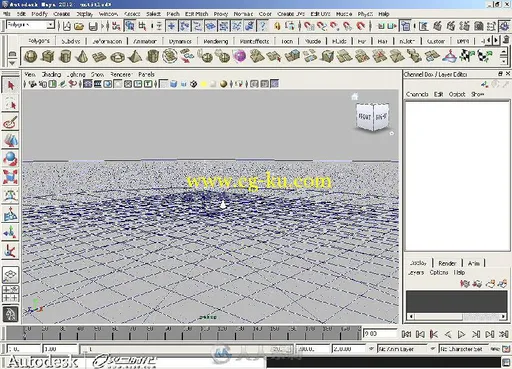
Task: Click the ViewCube home icon
Action: coord(355,96)
